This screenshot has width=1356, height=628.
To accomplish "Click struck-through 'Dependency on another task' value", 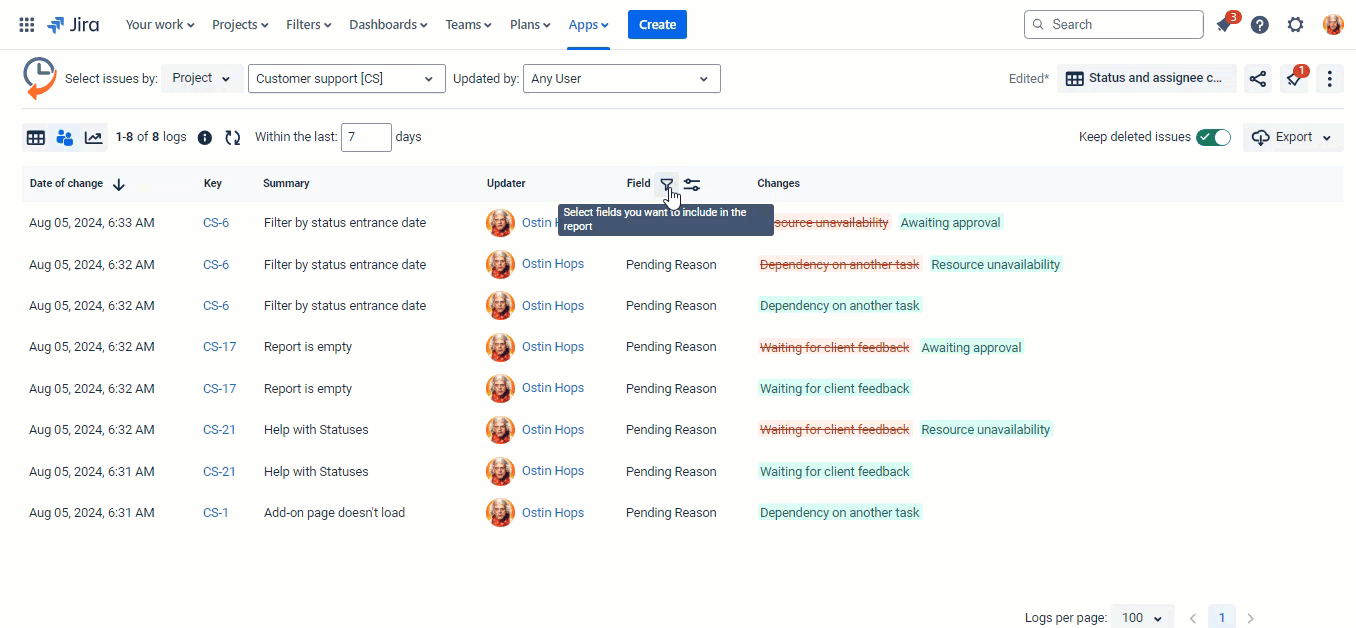I will [839, 265].
